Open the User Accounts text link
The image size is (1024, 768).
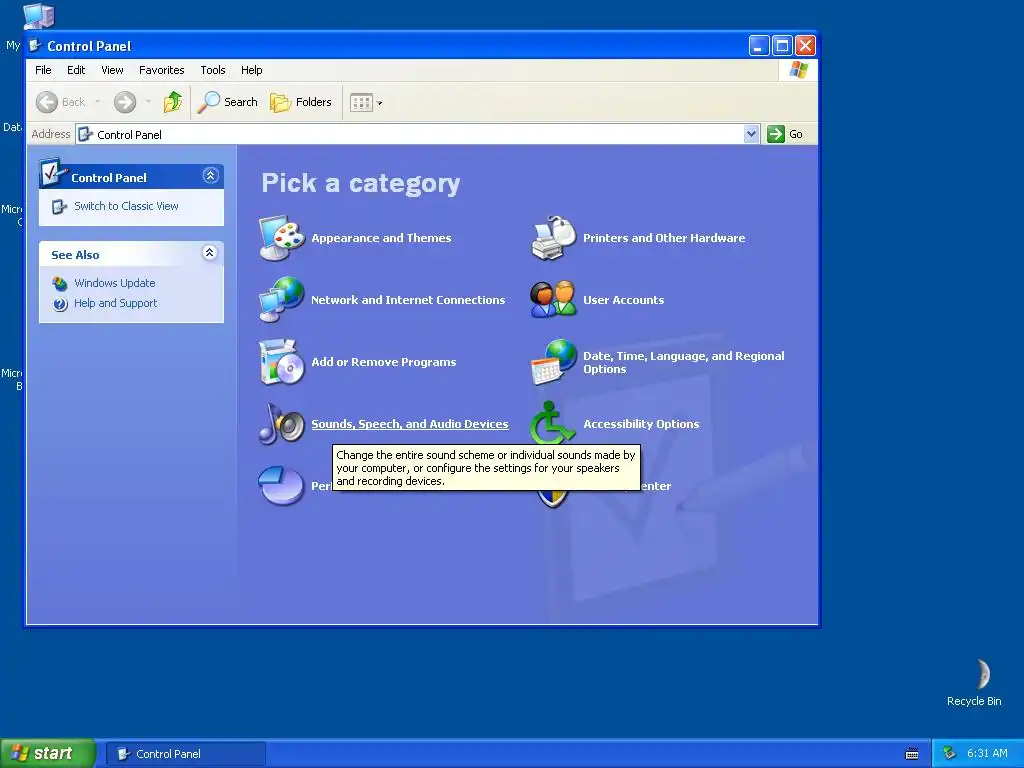(624, 300)
